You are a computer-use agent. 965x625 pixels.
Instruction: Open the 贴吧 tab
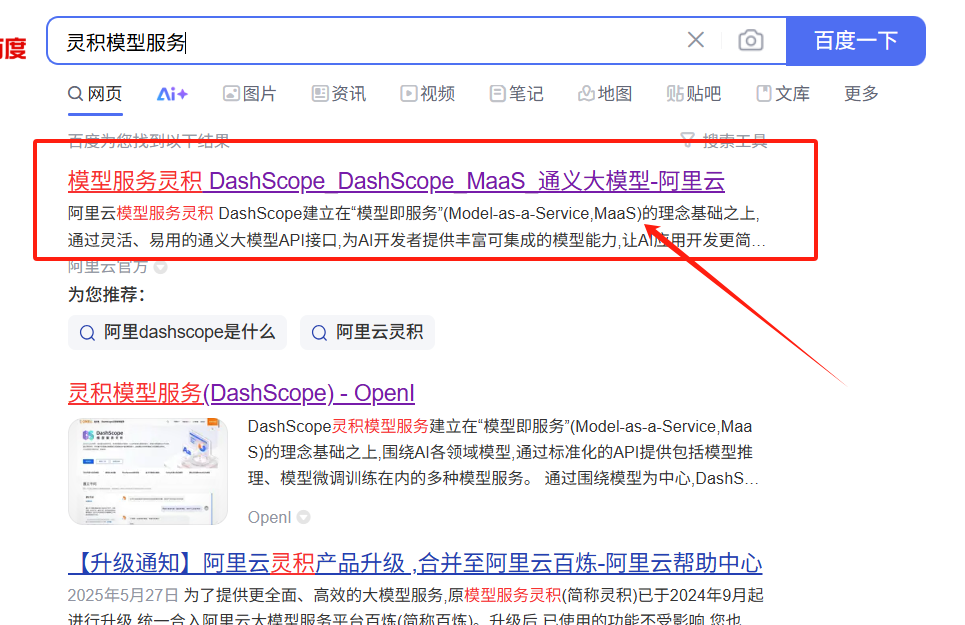(694, 94)
